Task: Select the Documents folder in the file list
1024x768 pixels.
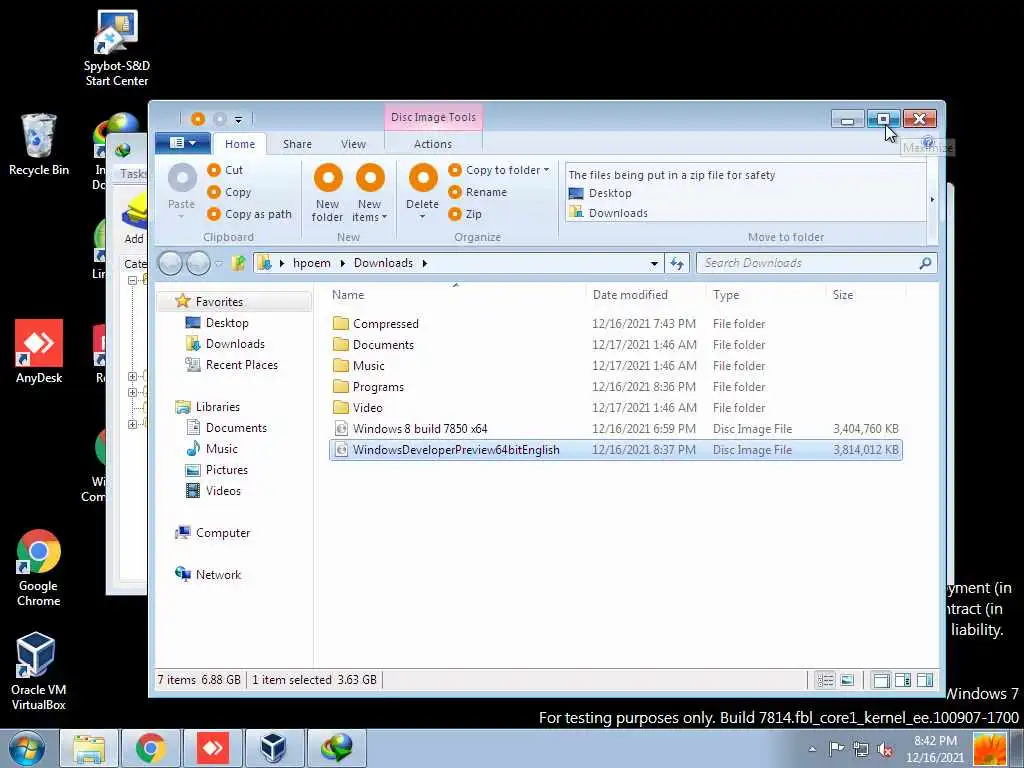Action: (x=615, y=345)
